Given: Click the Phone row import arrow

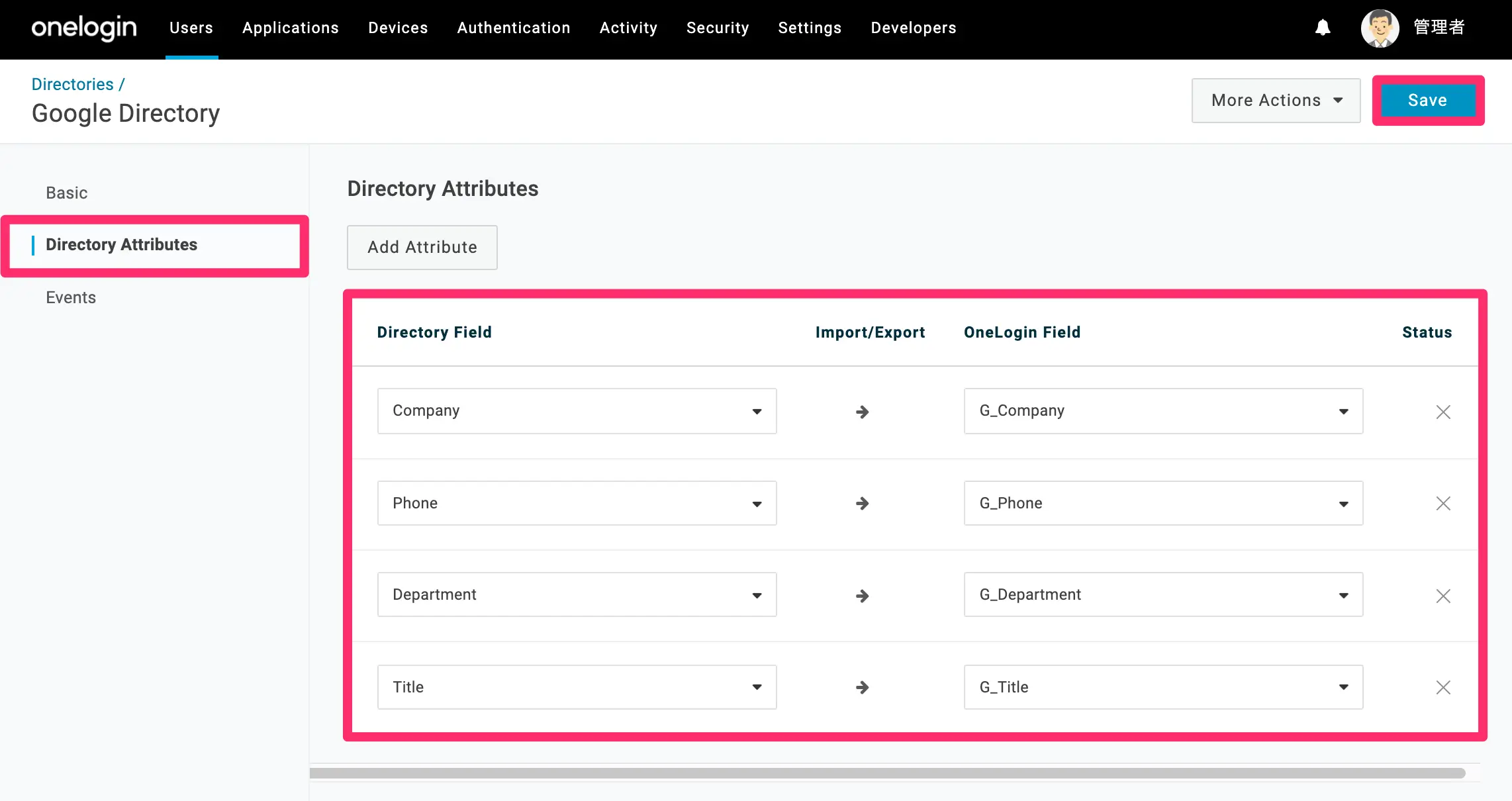Looking at the screenshot, I should click(862, 503).
